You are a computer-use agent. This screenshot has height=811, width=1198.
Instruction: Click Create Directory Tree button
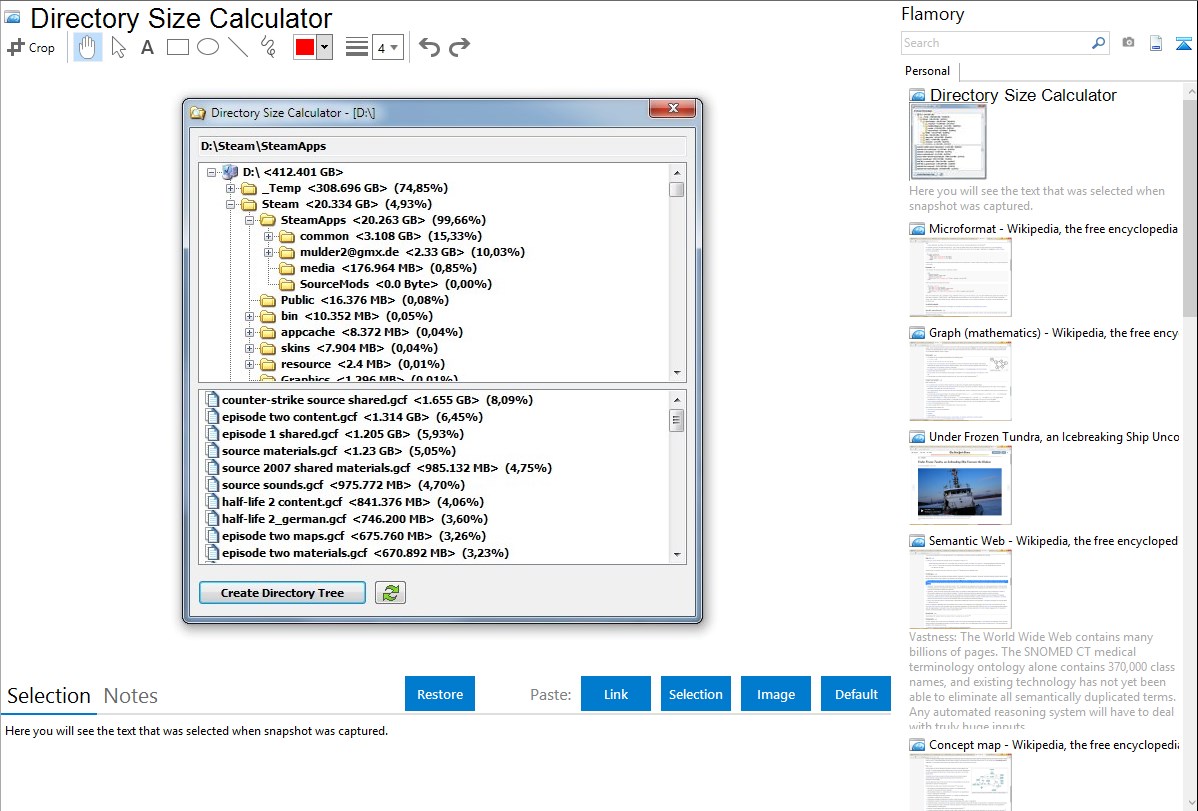283,593
